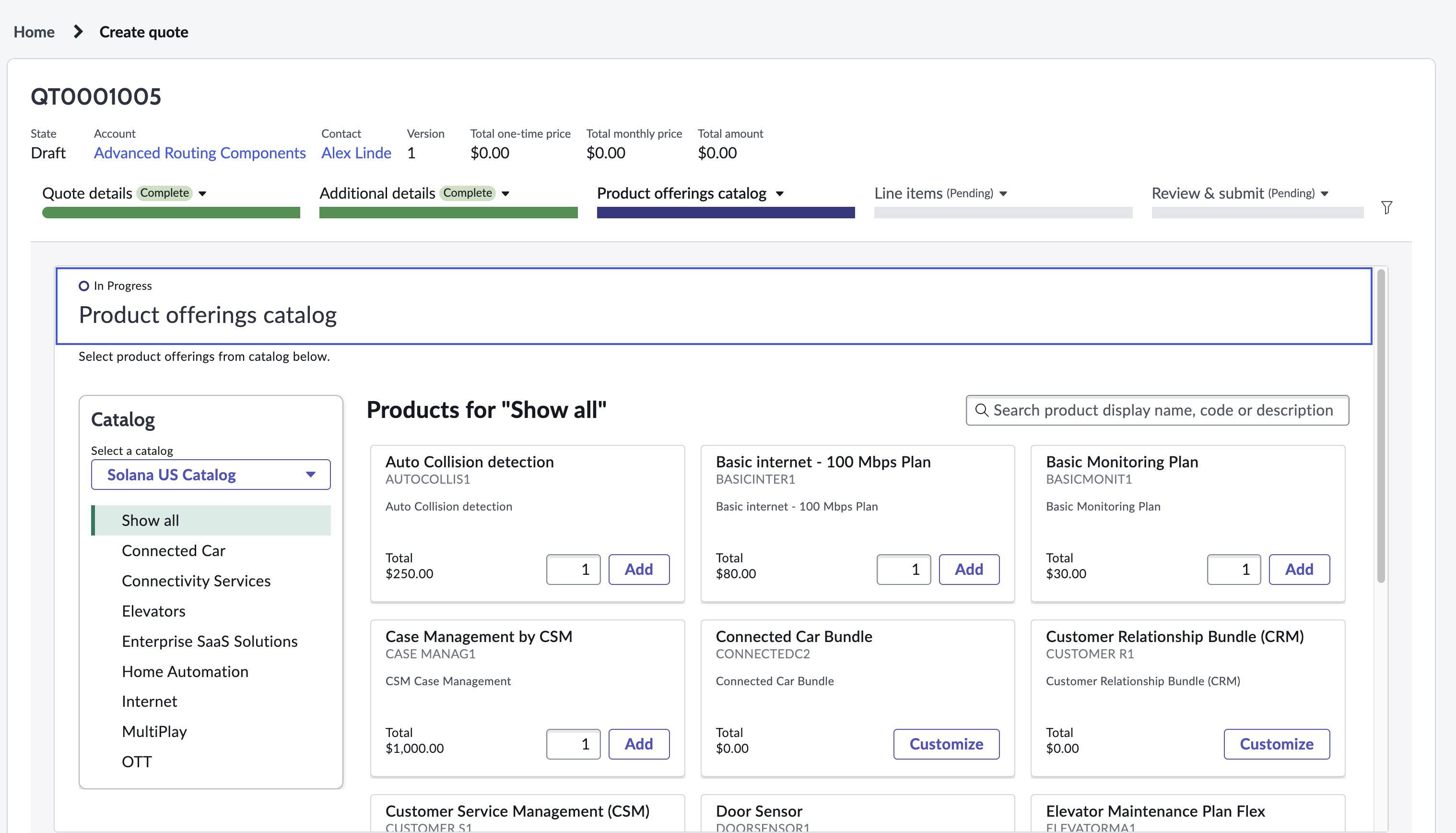Click Auto Collision detection quantity field
The height and width of the screenshot is (833, 1456).
coord(573,569)
